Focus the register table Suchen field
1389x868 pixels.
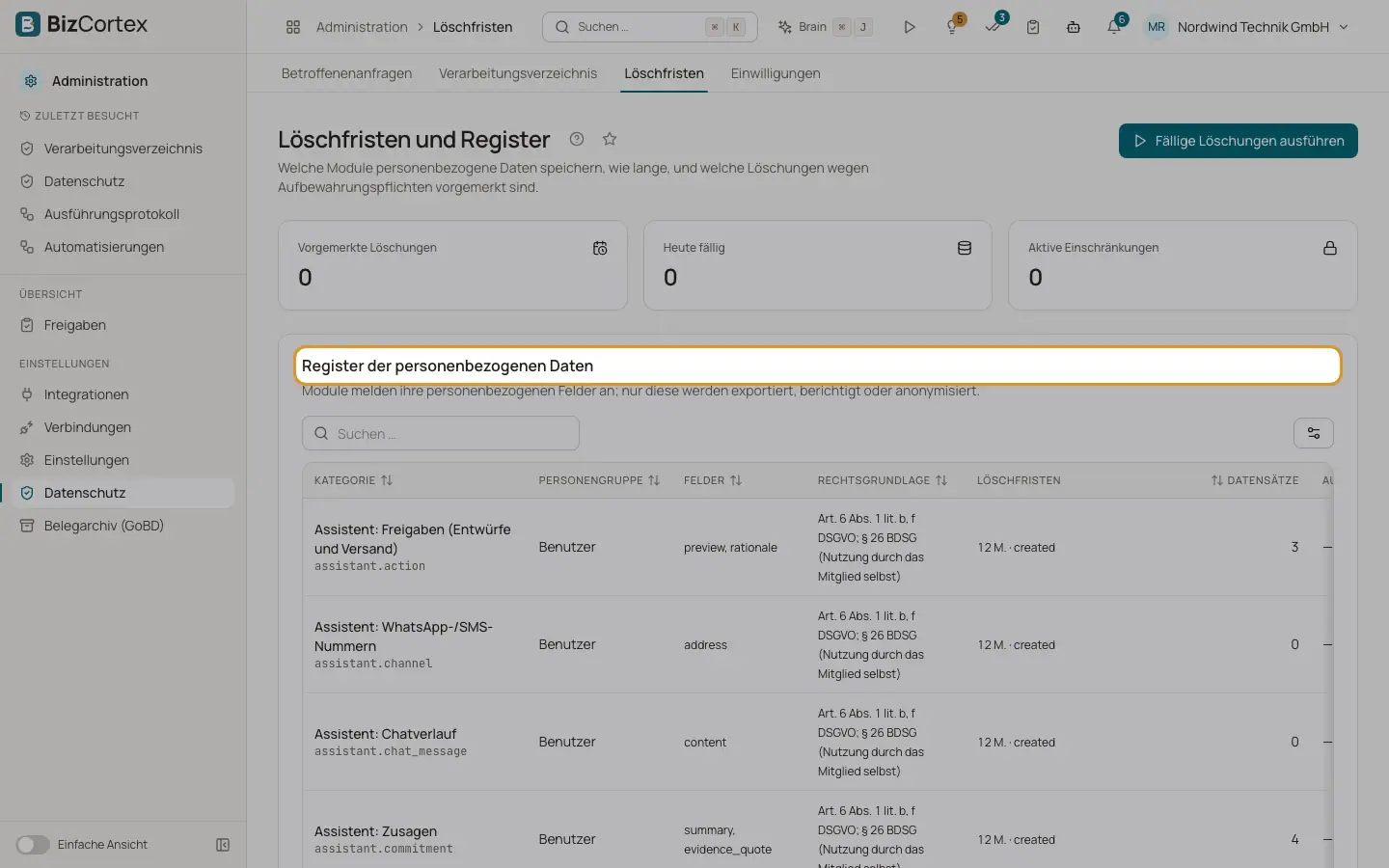tap(441, 433)
